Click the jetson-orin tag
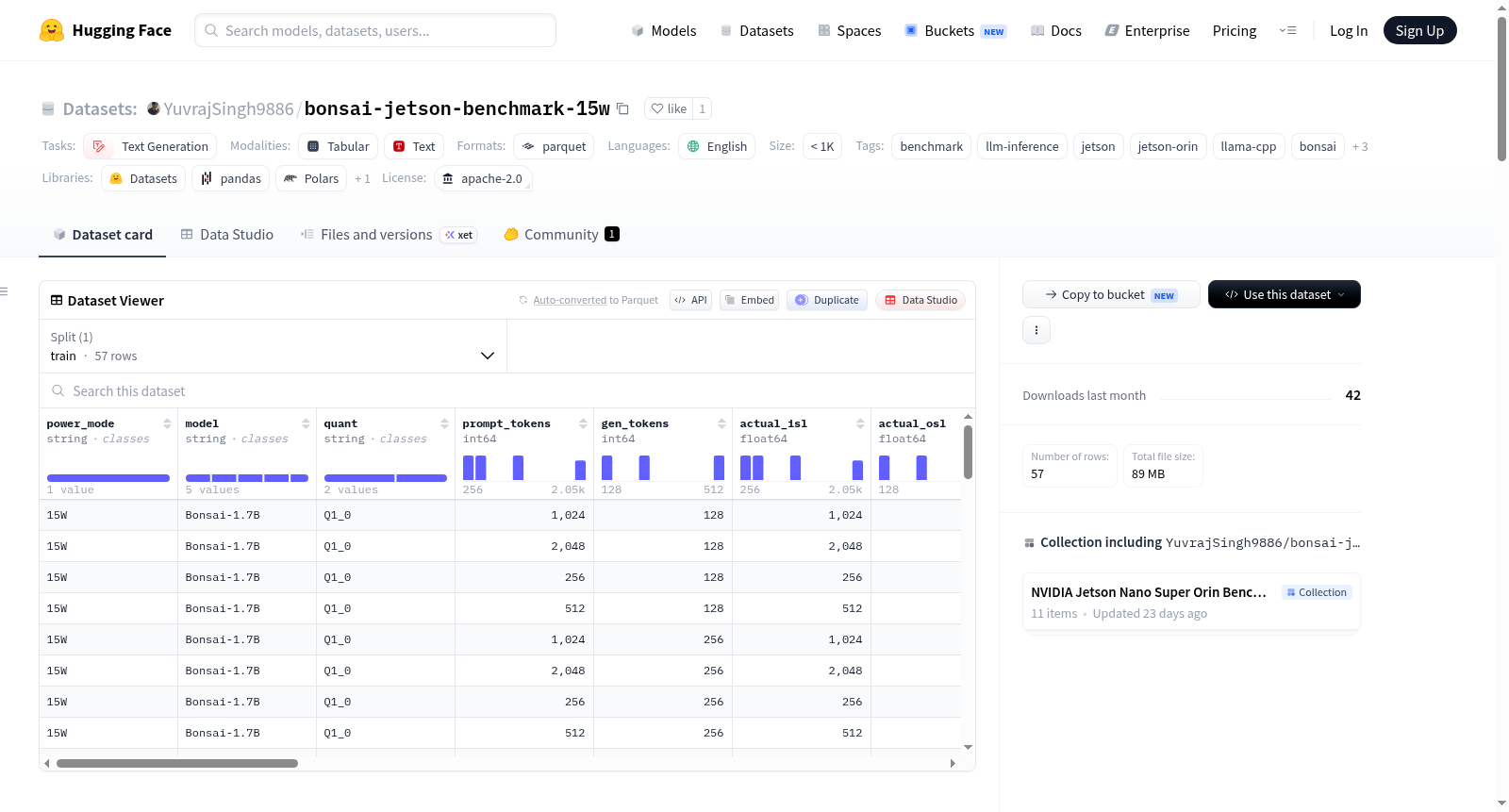Viewport: 1509px width, 812px height. pos(1168,146)
